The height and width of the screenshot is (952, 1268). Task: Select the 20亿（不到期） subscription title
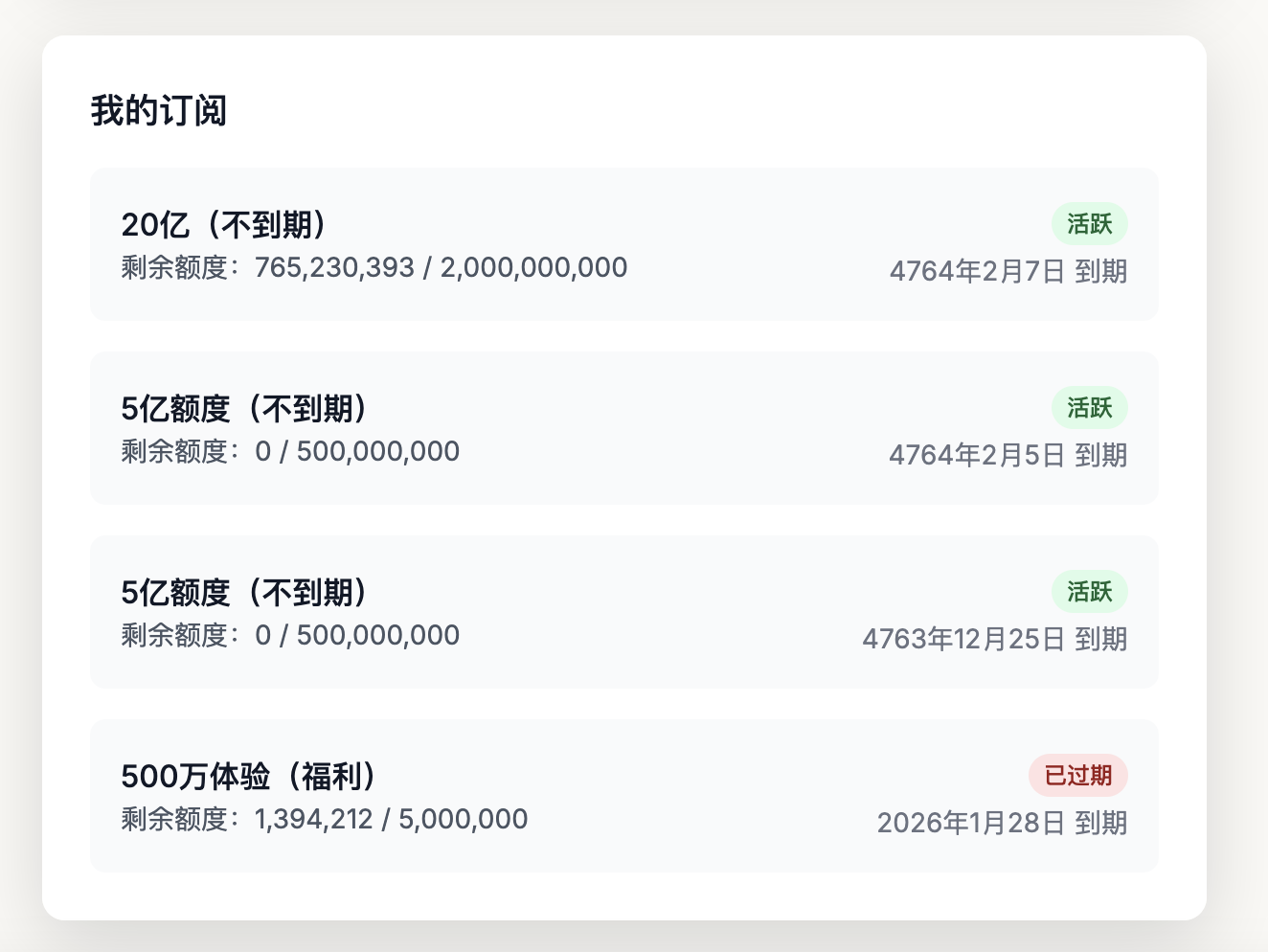(x=227, y=225)
